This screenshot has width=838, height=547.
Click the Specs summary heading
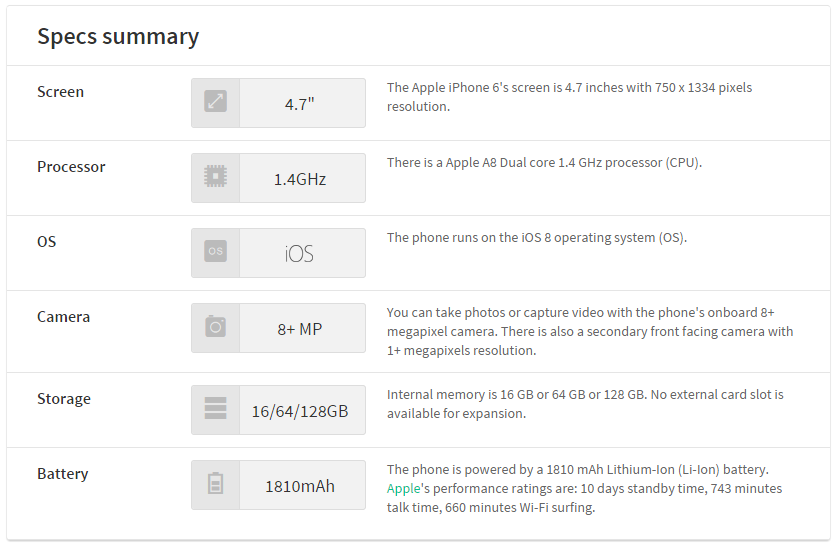118,37
